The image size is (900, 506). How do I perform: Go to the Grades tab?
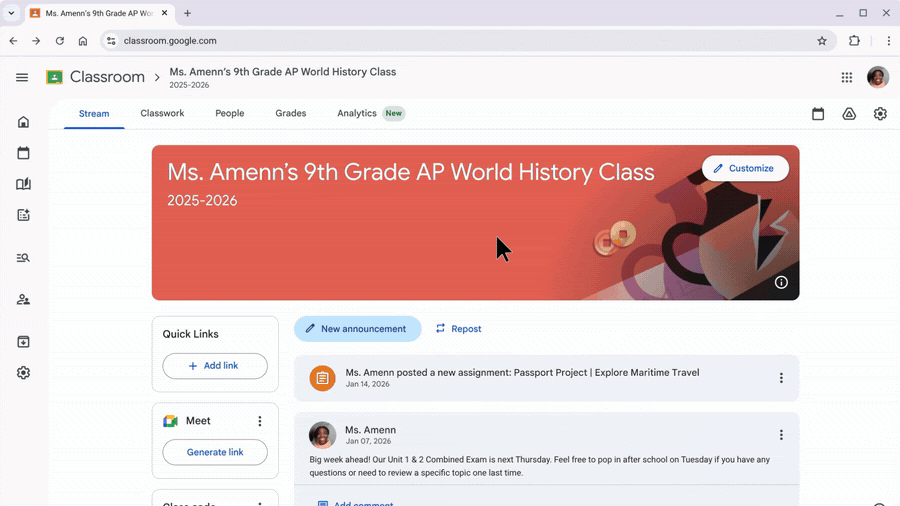(291, 113)
